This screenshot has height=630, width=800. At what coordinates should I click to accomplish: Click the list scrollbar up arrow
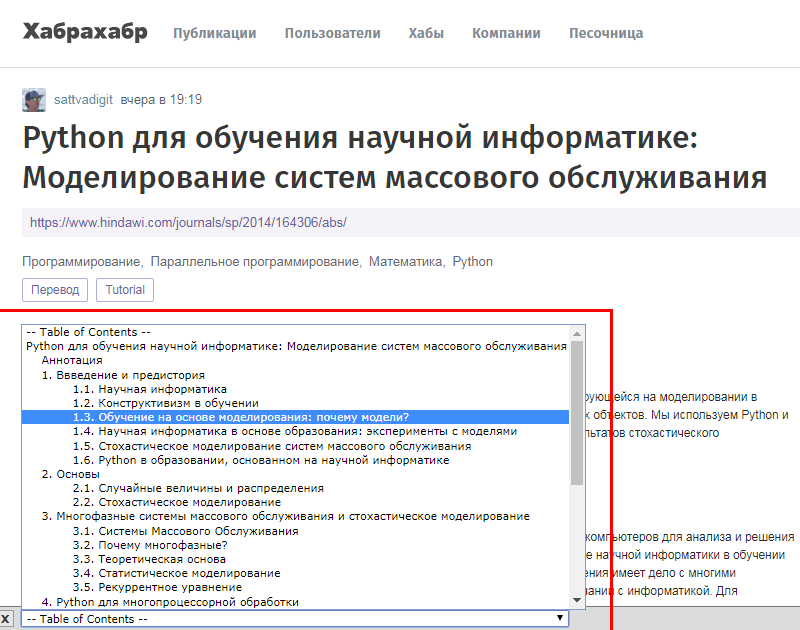click(x=577, y=334)
